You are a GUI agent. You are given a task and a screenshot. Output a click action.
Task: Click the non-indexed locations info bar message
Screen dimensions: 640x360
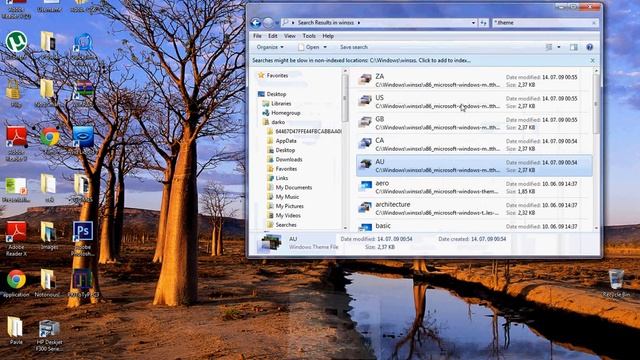pos(361,60)
